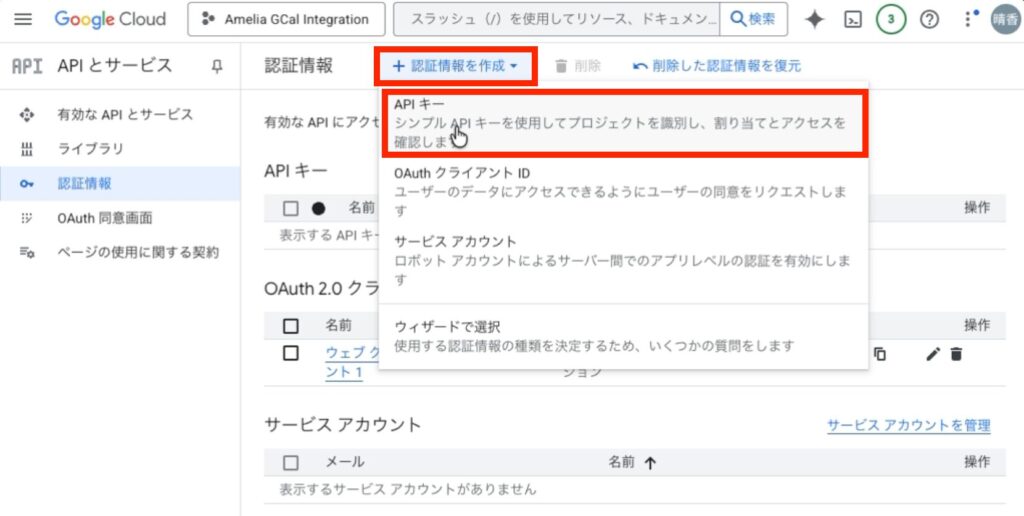1024x516 pixels.
Task: Expand the 認証情報を作成 dropdown
Action: click(x=456, y=66)
